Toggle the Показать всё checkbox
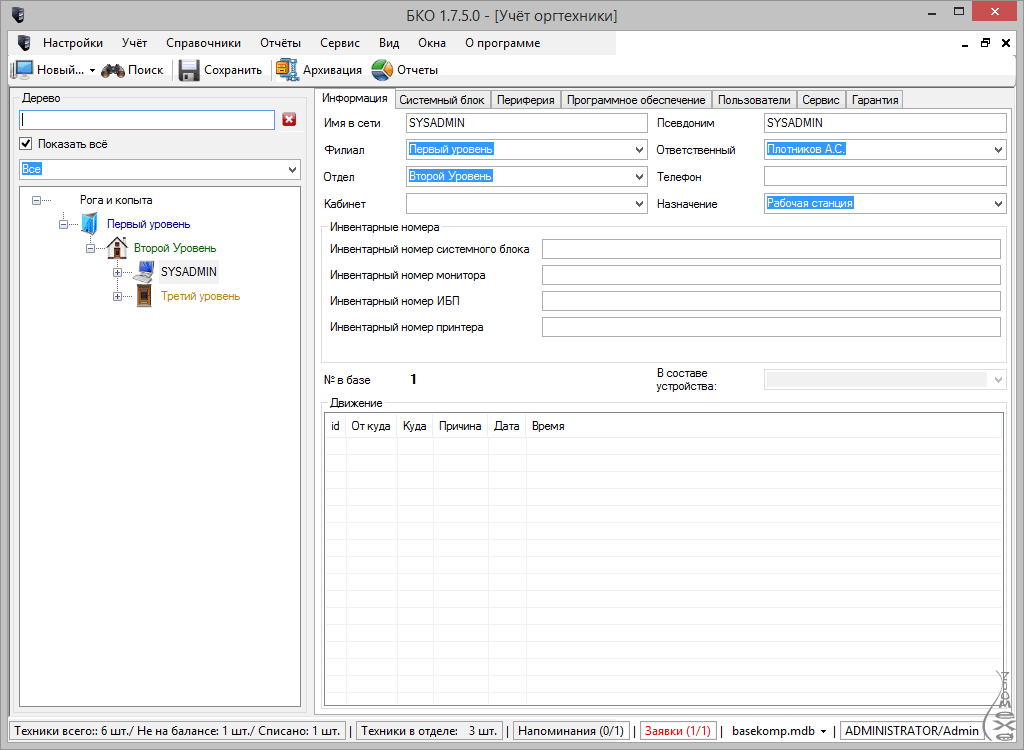Screen dimensions: 1024x750 pos(25,144)
